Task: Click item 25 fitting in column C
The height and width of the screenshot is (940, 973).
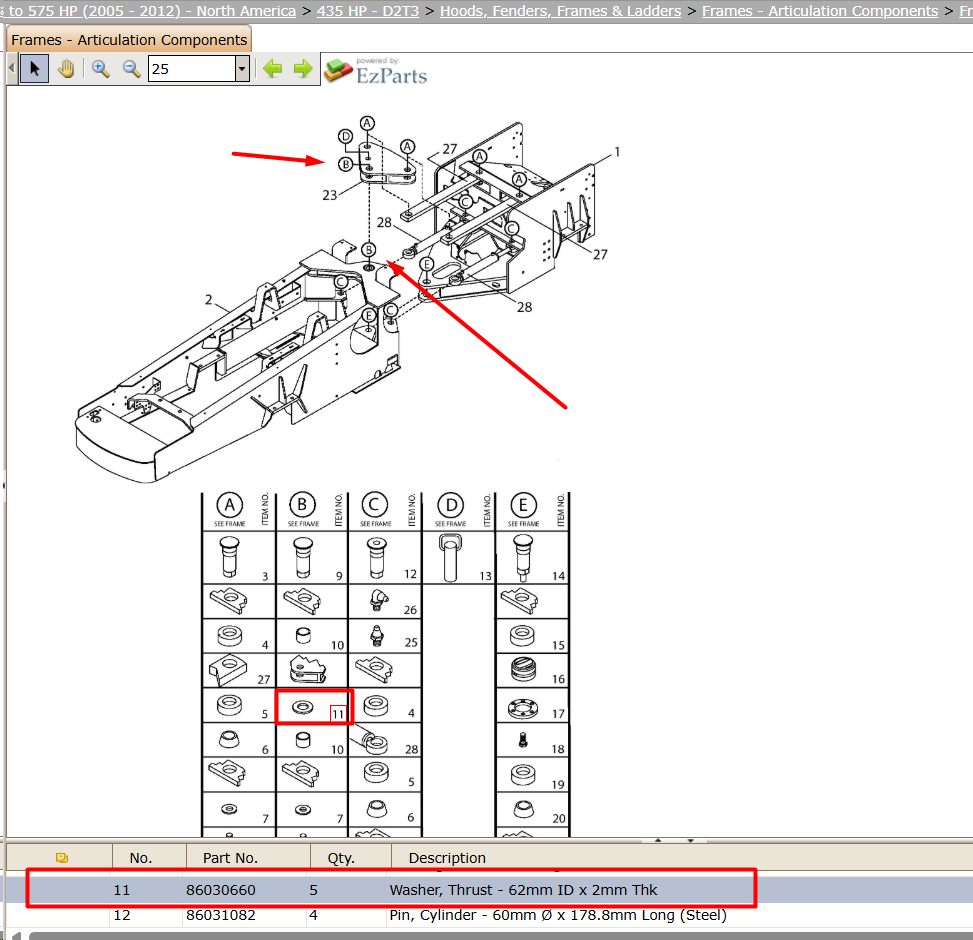Action: [377, 636]
